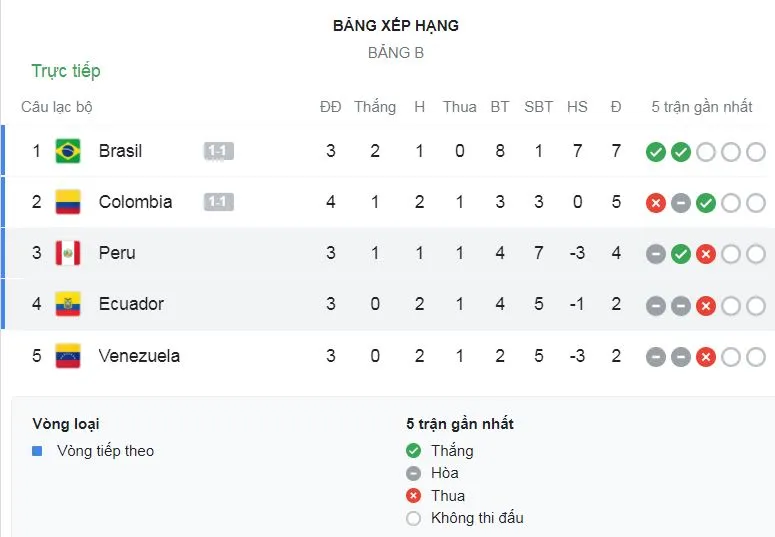This screenshot has height=537, width=775.
Task: Click the Thắng wins column header
Action: (375, 107)
